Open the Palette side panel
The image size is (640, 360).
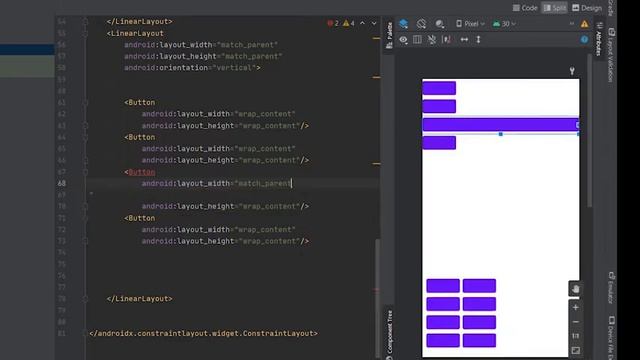(x=389, y=36)
